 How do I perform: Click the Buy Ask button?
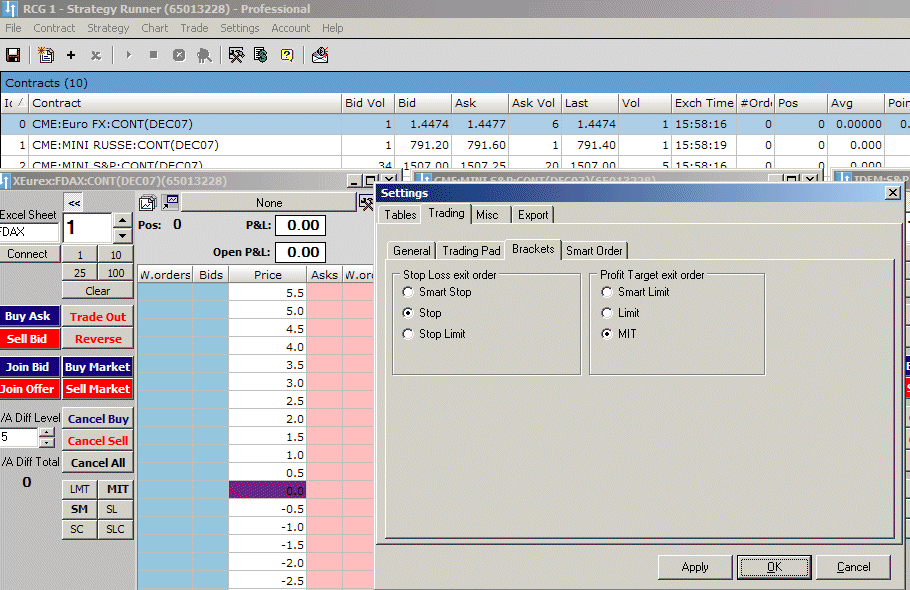point(28,316)
